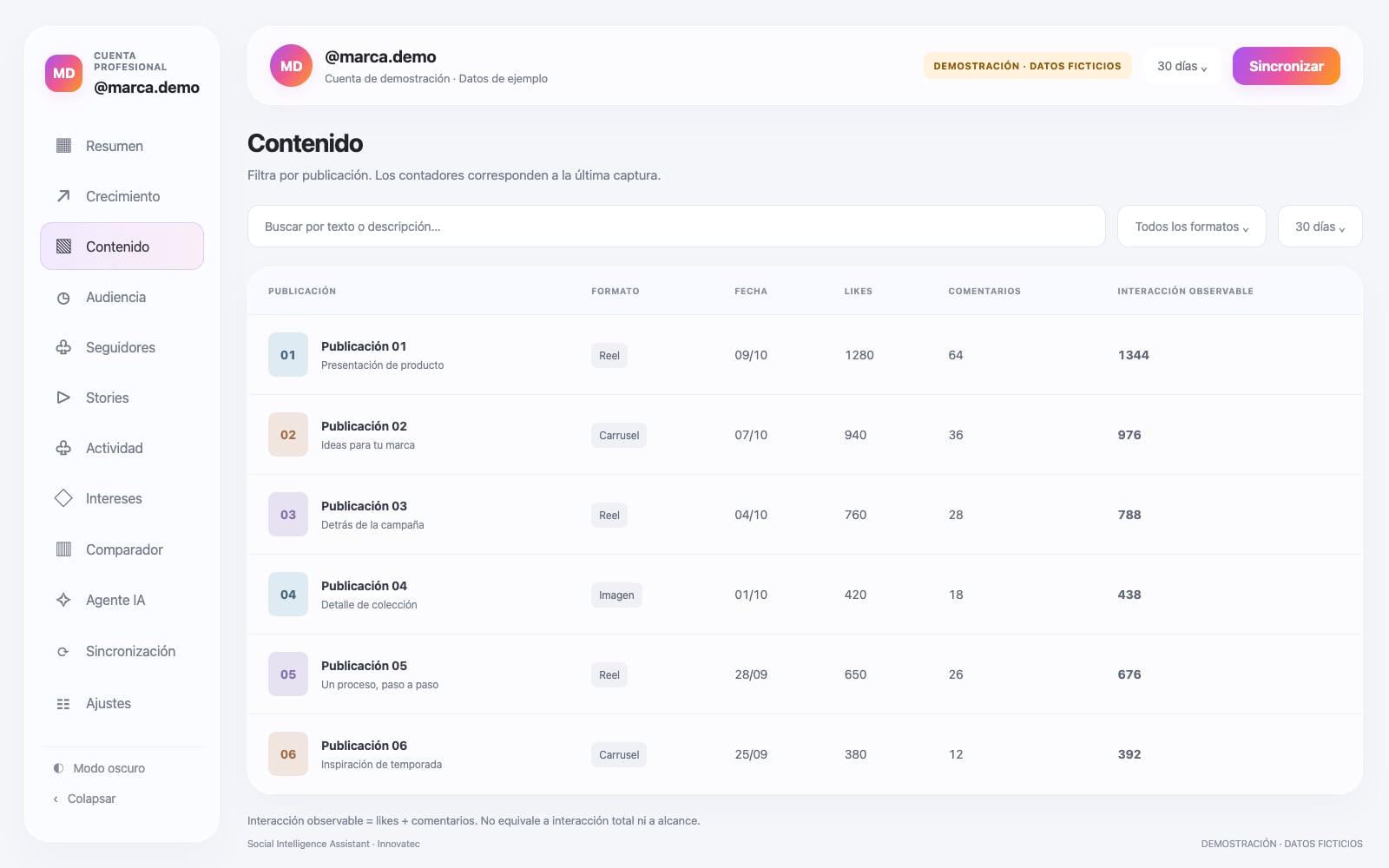Click the Sincronización refresh icon

tap(63, 652)
